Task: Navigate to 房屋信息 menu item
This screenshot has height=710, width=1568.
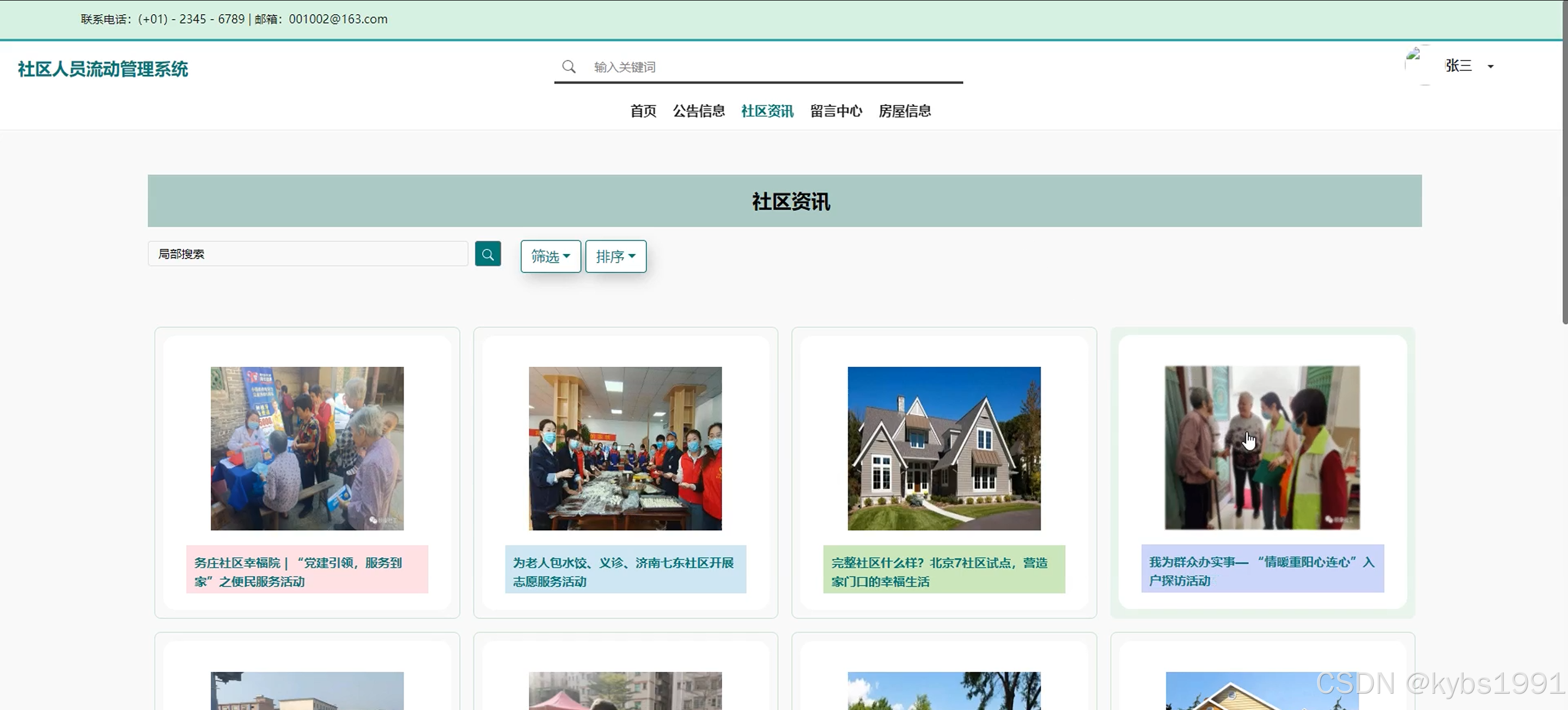Action: tap(905, 111)
